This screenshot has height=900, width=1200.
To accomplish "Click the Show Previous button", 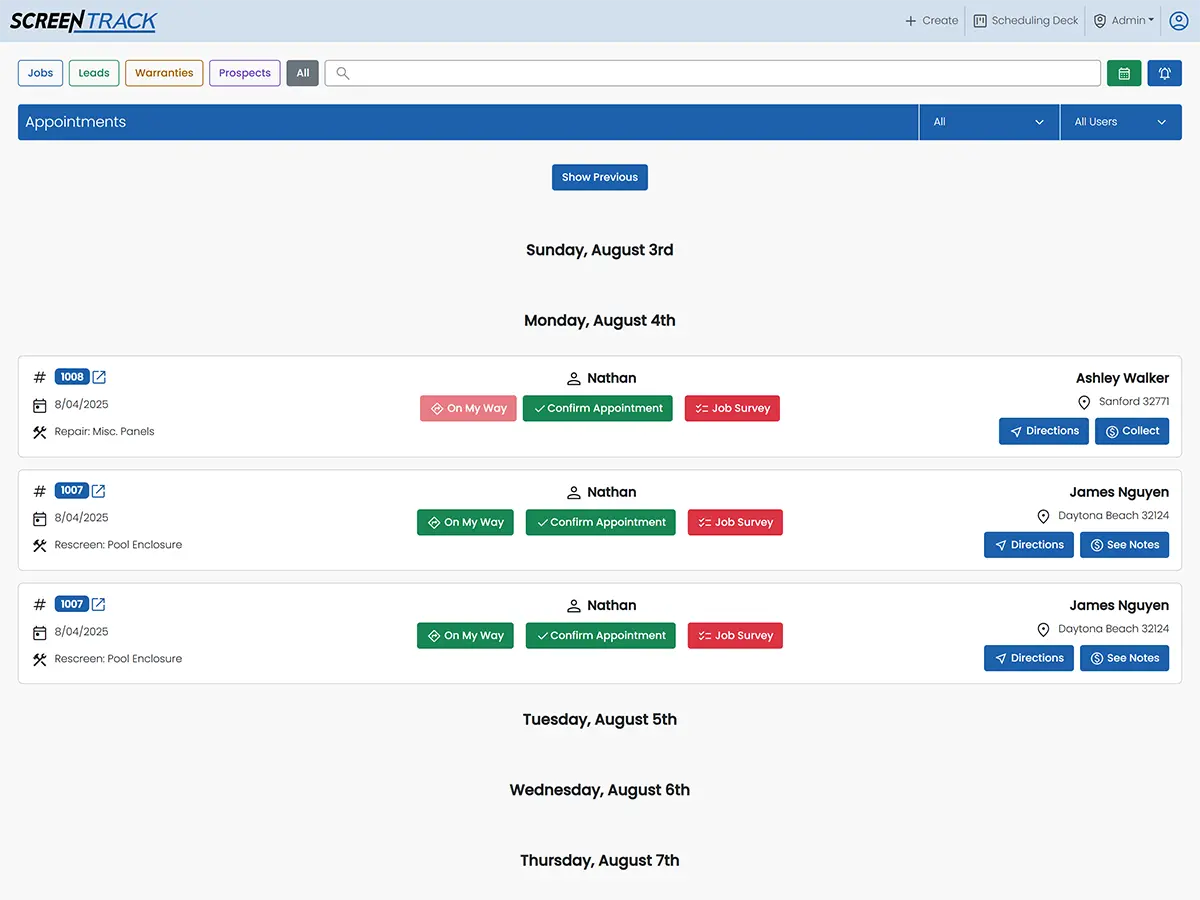I will [600, 177].
